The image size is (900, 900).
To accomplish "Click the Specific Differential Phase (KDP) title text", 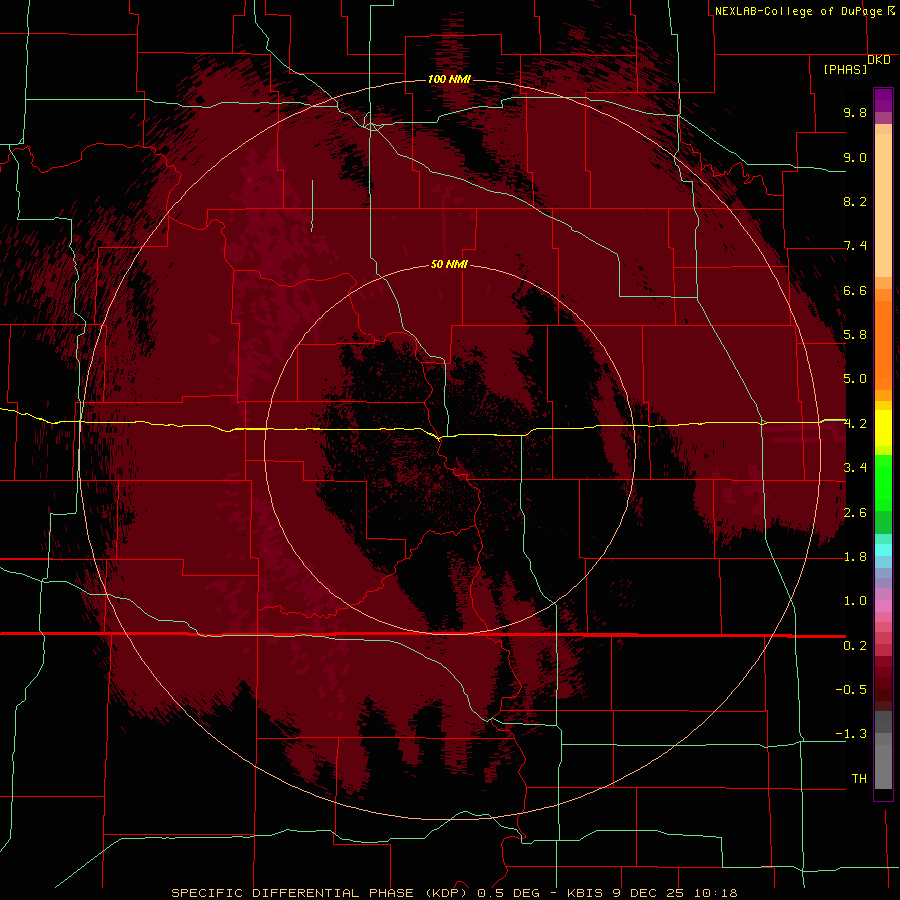I will [x=321, y=893].
